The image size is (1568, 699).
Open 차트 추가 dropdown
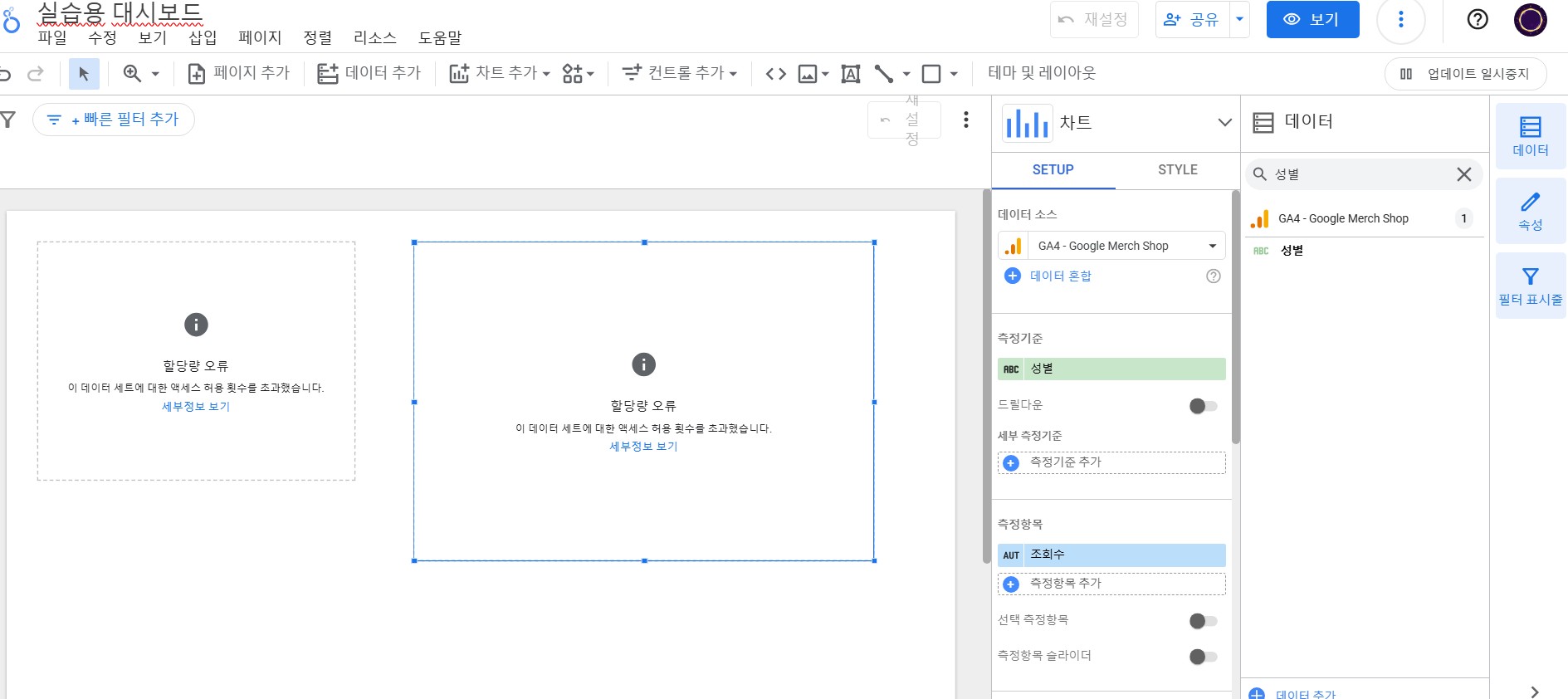499,73
